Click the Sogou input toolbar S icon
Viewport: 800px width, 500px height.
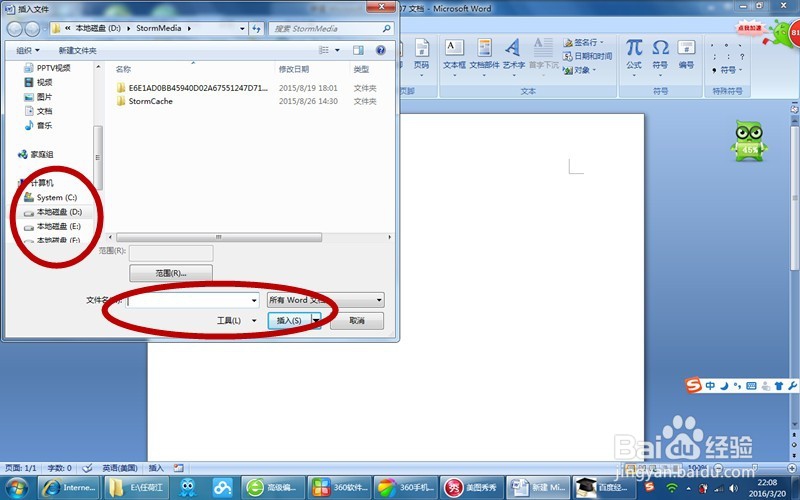tap(693, 385)
